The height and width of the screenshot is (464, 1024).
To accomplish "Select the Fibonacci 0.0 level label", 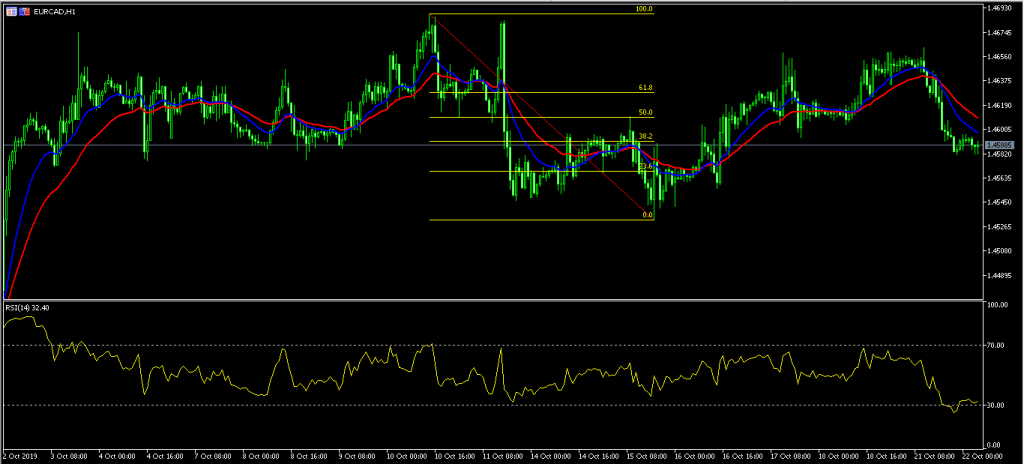I will coord(647,214).
